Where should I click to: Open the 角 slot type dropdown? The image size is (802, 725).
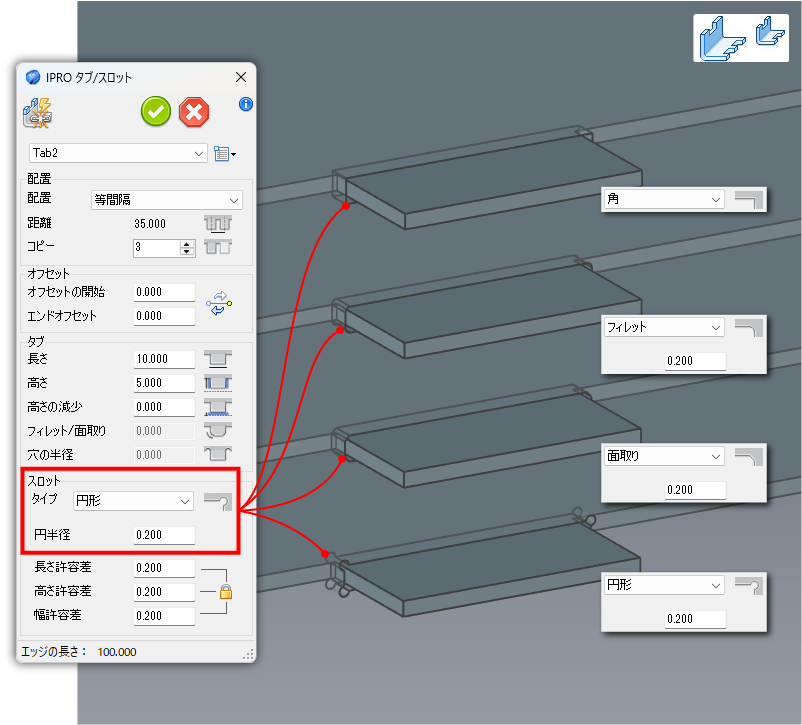[664, 199]
